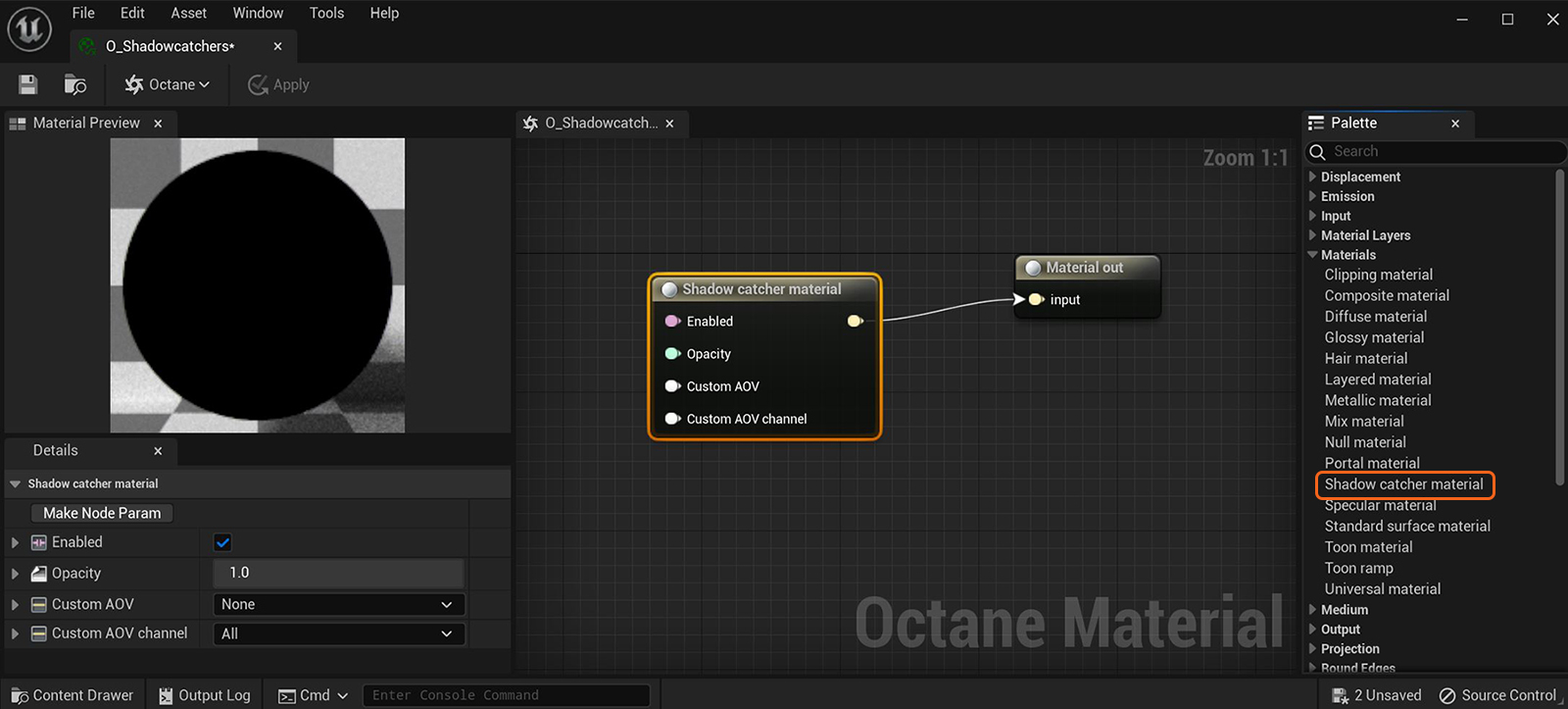Open the Asset menu
Image resolution: width=1568 pixels, height=709 pixels.
coord(188,13)
